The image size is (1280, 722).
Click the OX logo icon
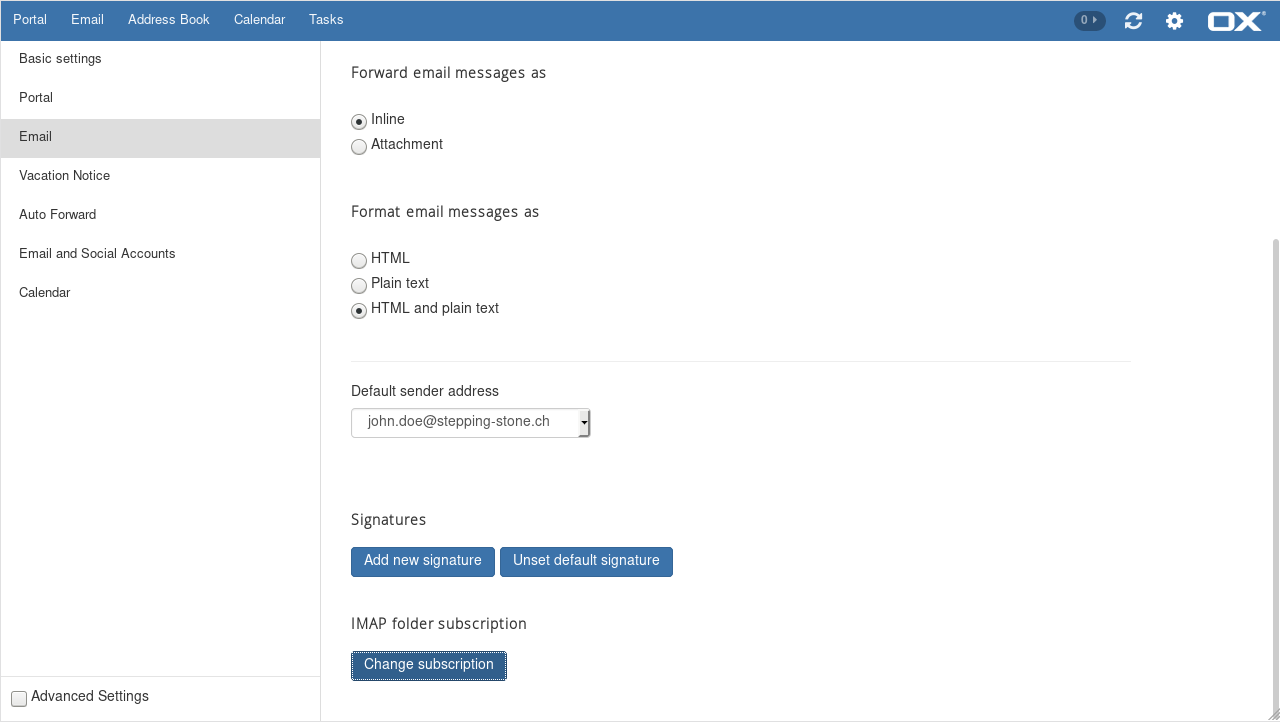[1236, 21]
